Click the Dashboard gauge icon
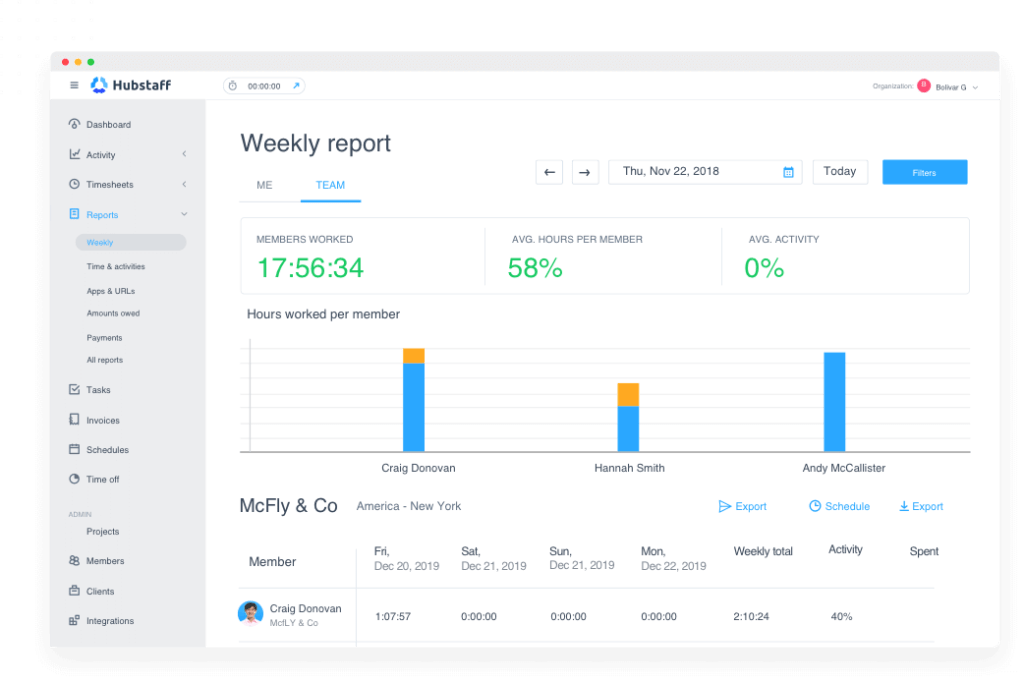This screenshot has width=1024, height=683. click(x=74, y=123)
